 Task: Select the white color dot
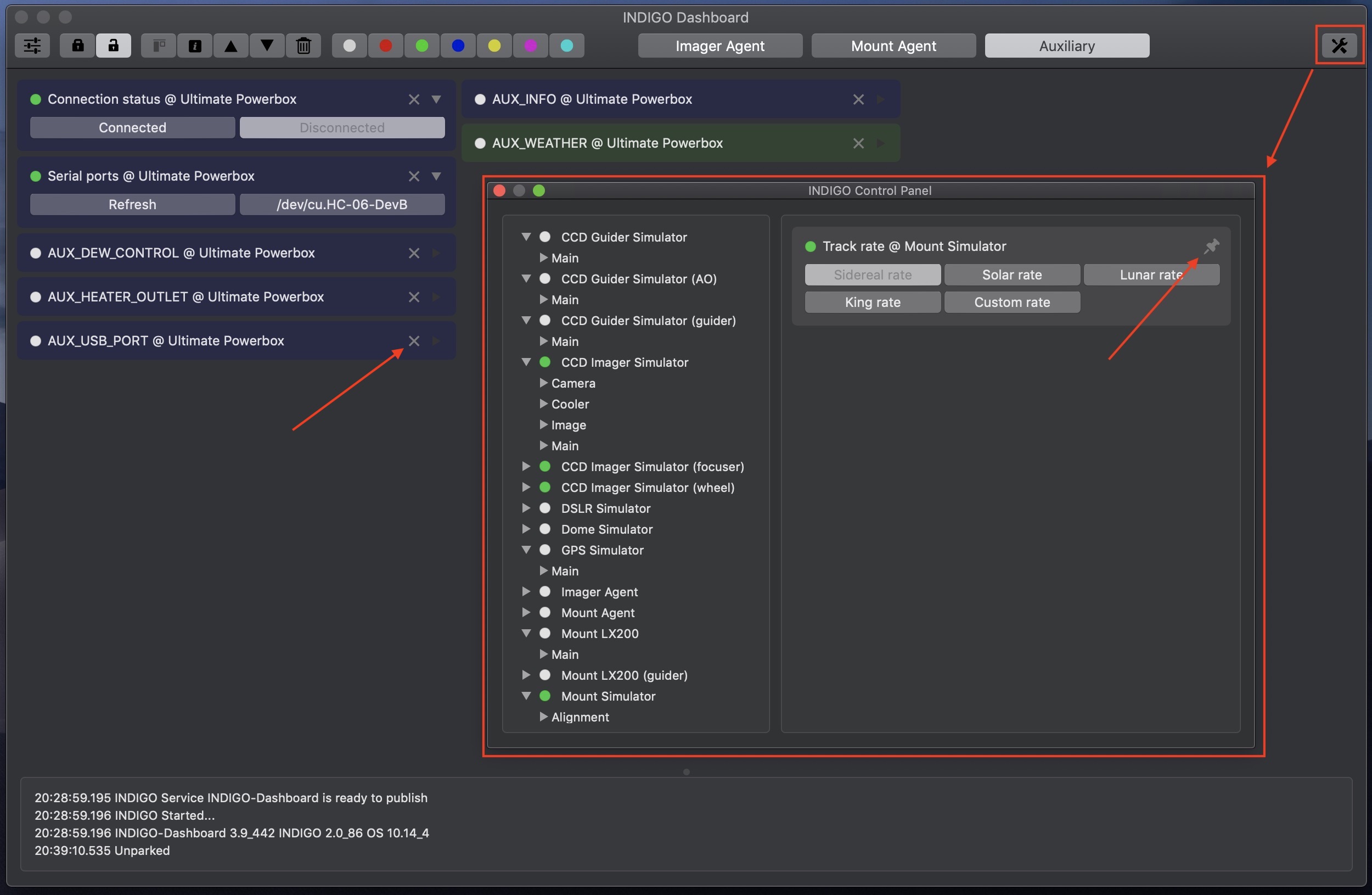tap(350, 46)
